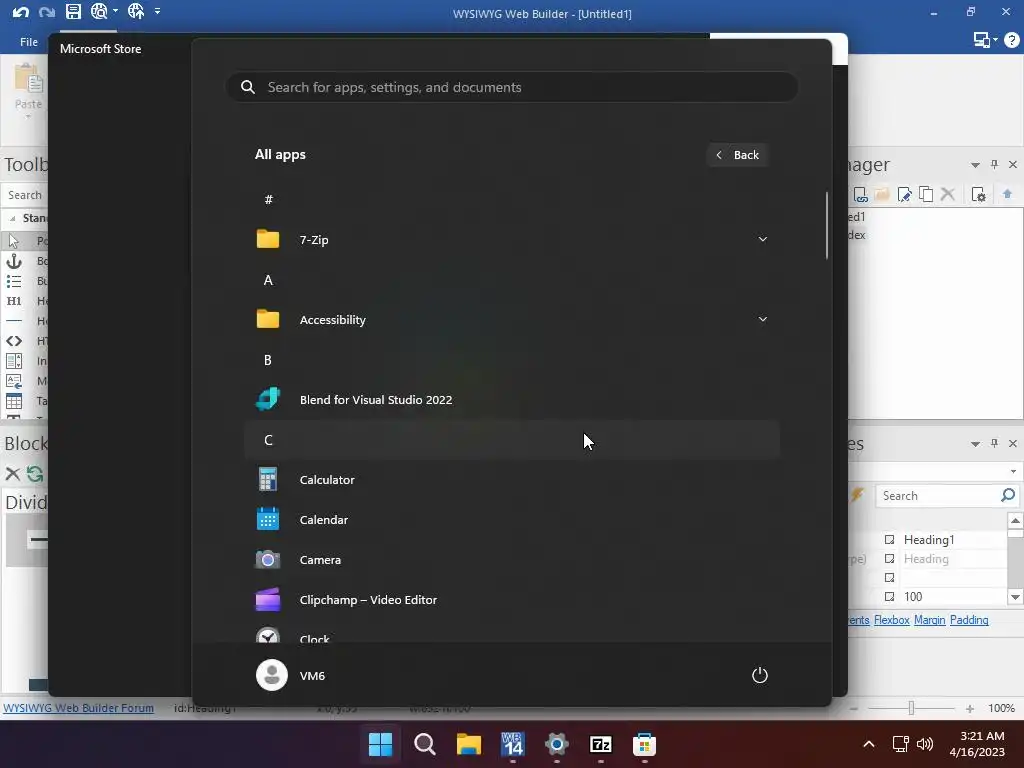Click the Blocks panel delete X icon
The image size is (1024, 768).
(x=12, y=474)
